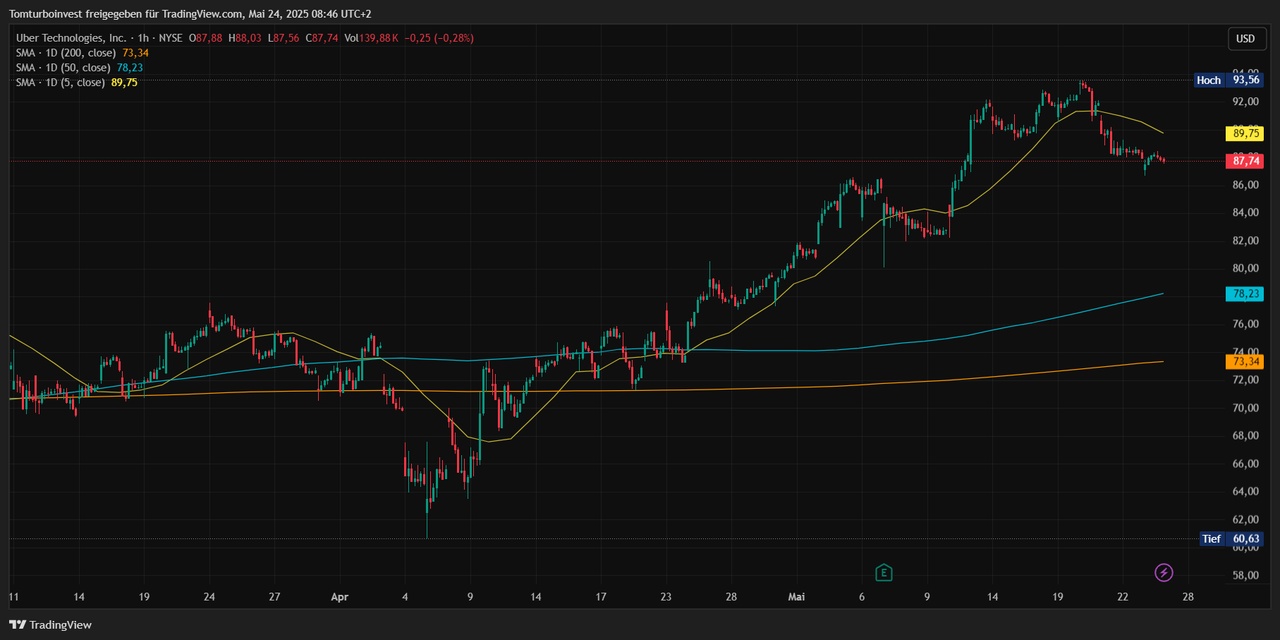
Task: Click the 62,00 price axis tick
Action: coord(1245,520)
